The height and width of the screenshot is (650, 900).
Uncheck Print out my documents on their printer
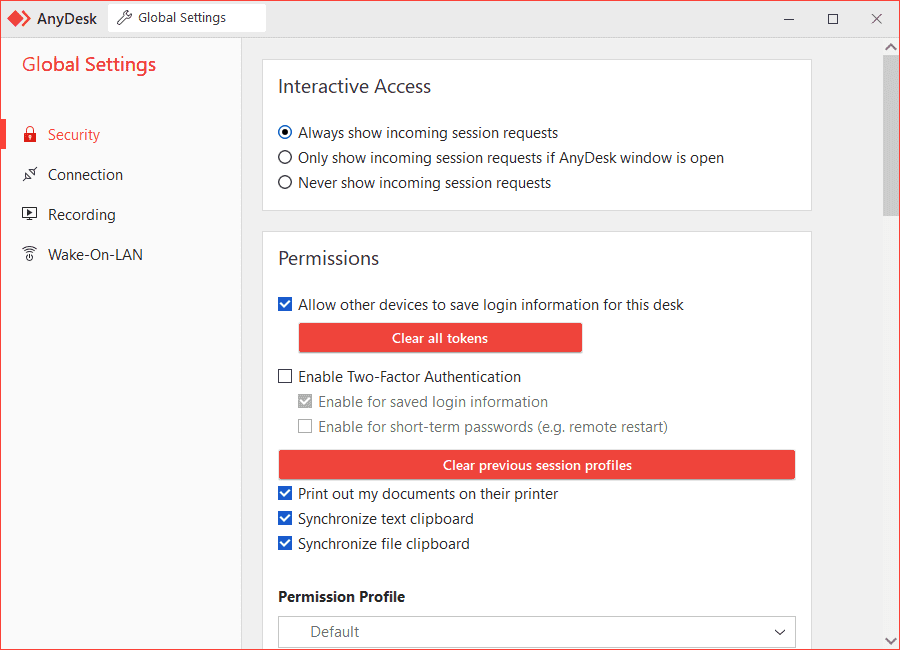click(x=285, y=493)
